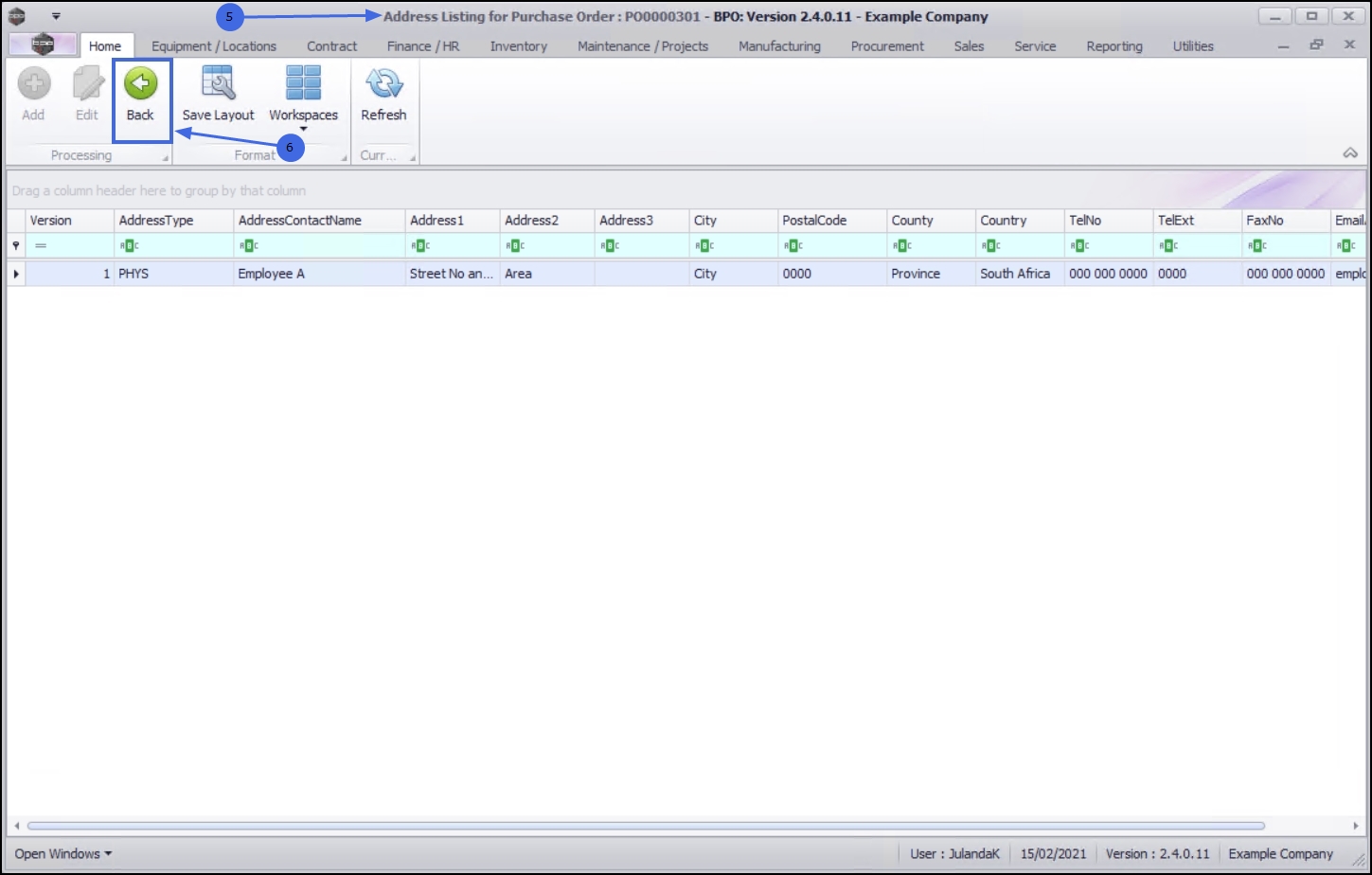Click the Version filter row cell
Image resolution: width=1372 pixels, height=875 pixels.
pyautogui.click(x=70, y=245)
